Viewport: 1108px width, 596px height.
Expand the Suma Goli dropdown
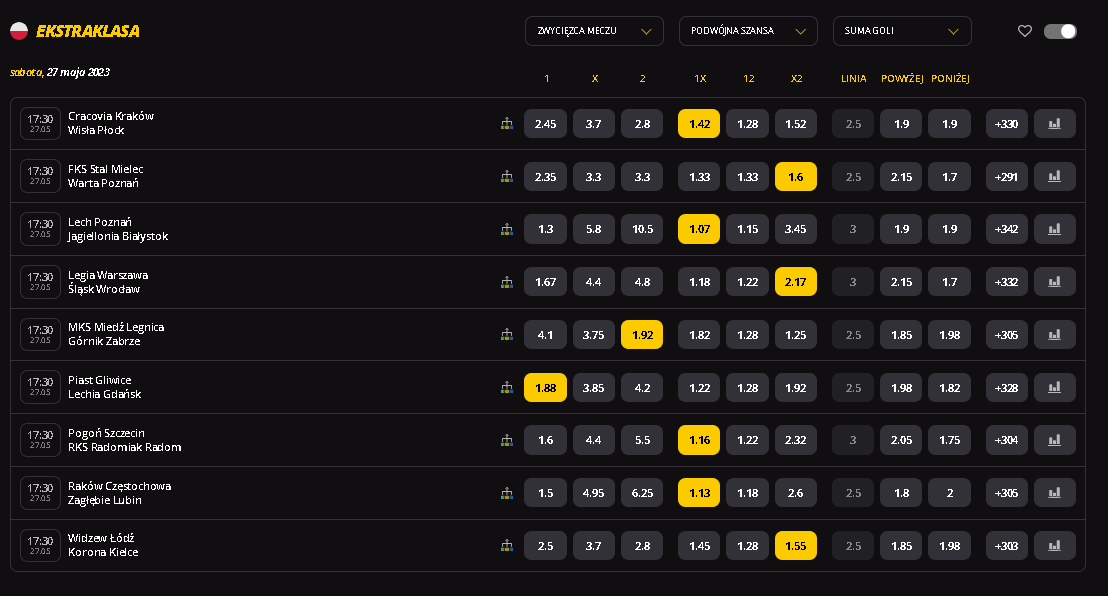[902, 31]
